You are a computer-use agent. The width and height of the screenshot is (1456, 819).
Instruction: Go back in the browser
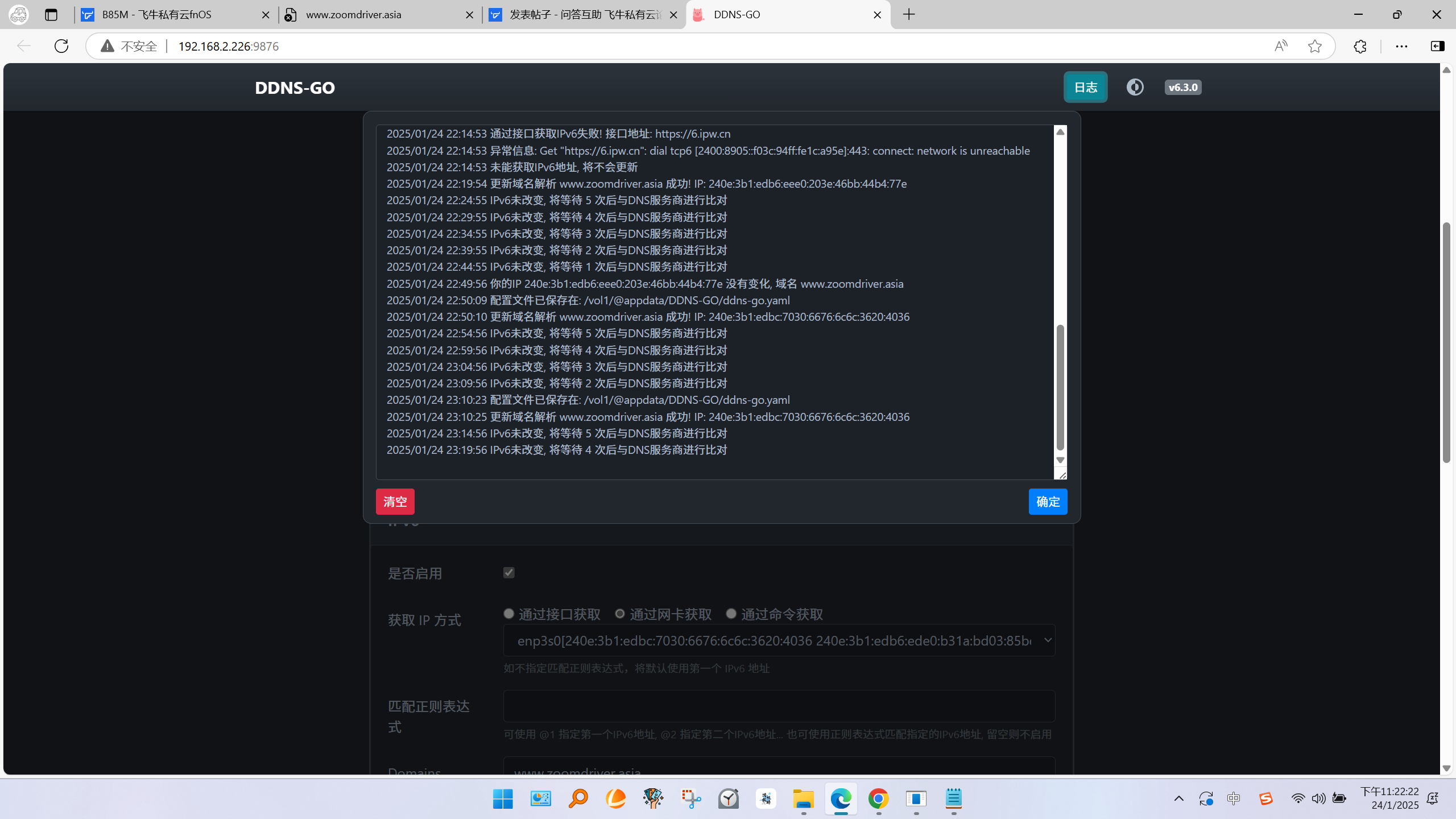(23, 46)
